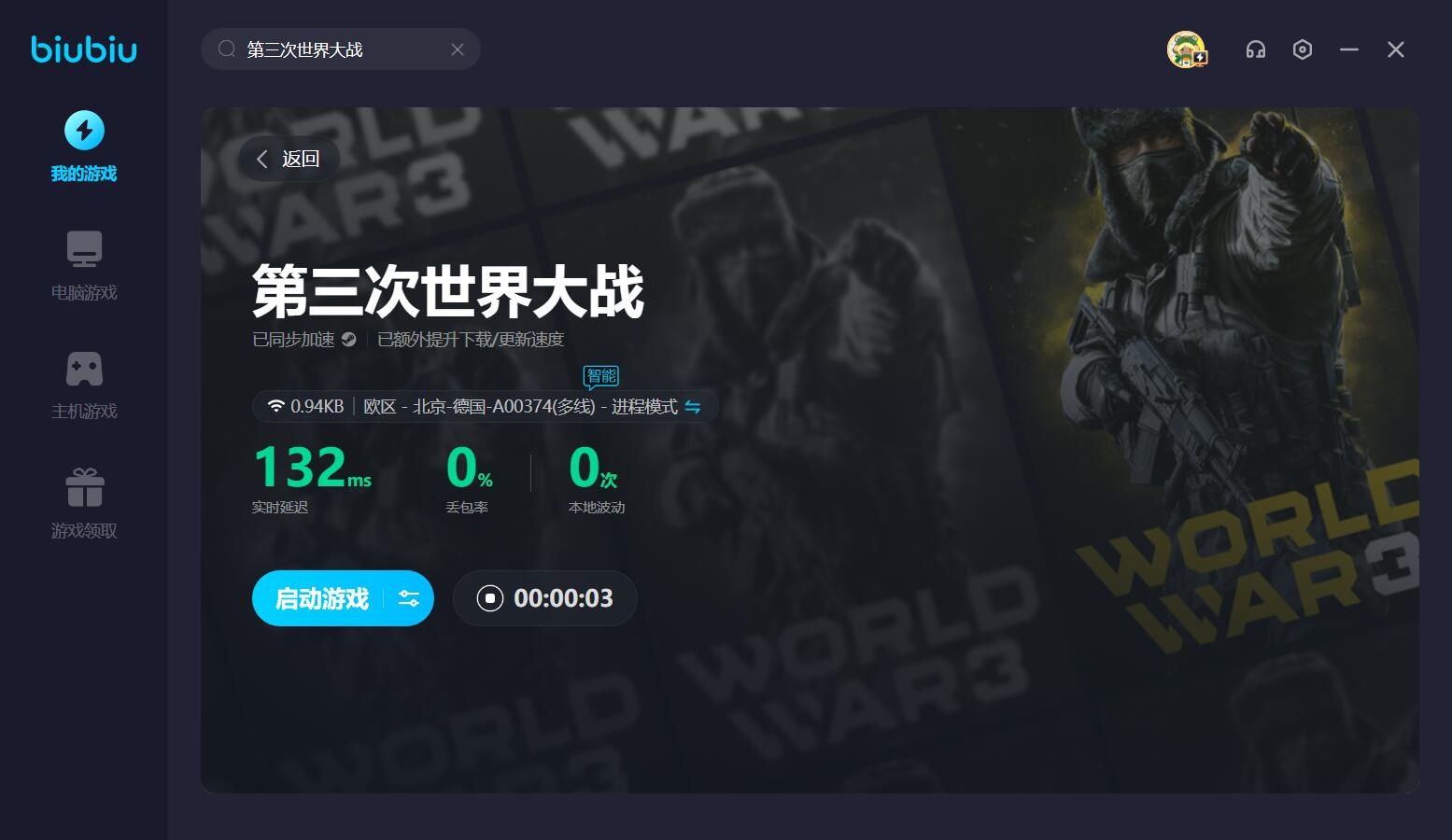This screenshot has width=1452, height=840.
Task: Click the 智能 mode badge
Action: click(601, 376)
